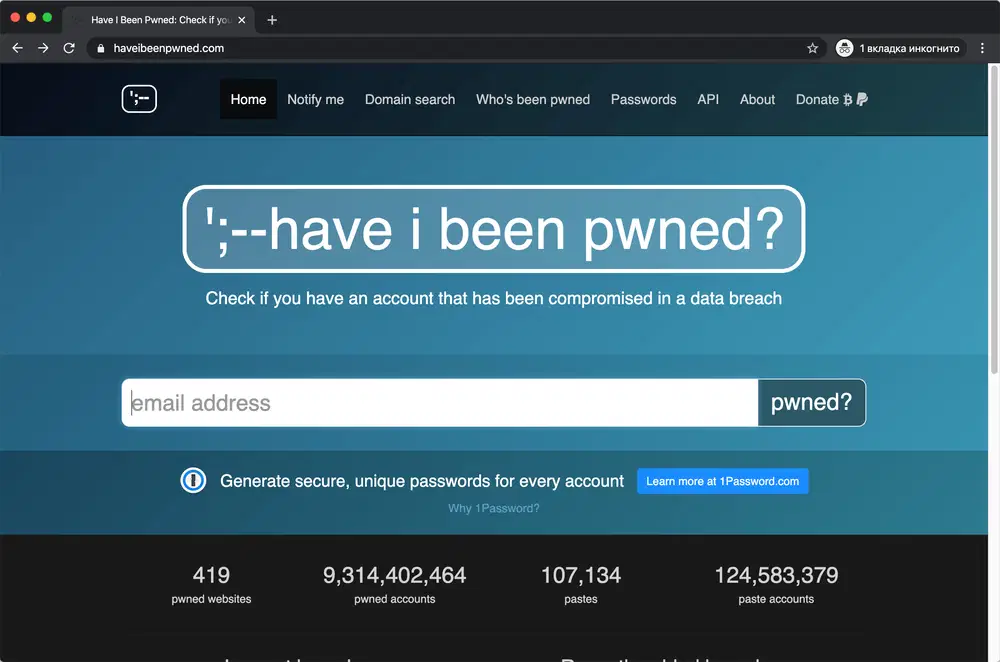Viewport: 1000px width, 662px height.
Task: Open the Why 1Password? link
Action: click(493, 508)
